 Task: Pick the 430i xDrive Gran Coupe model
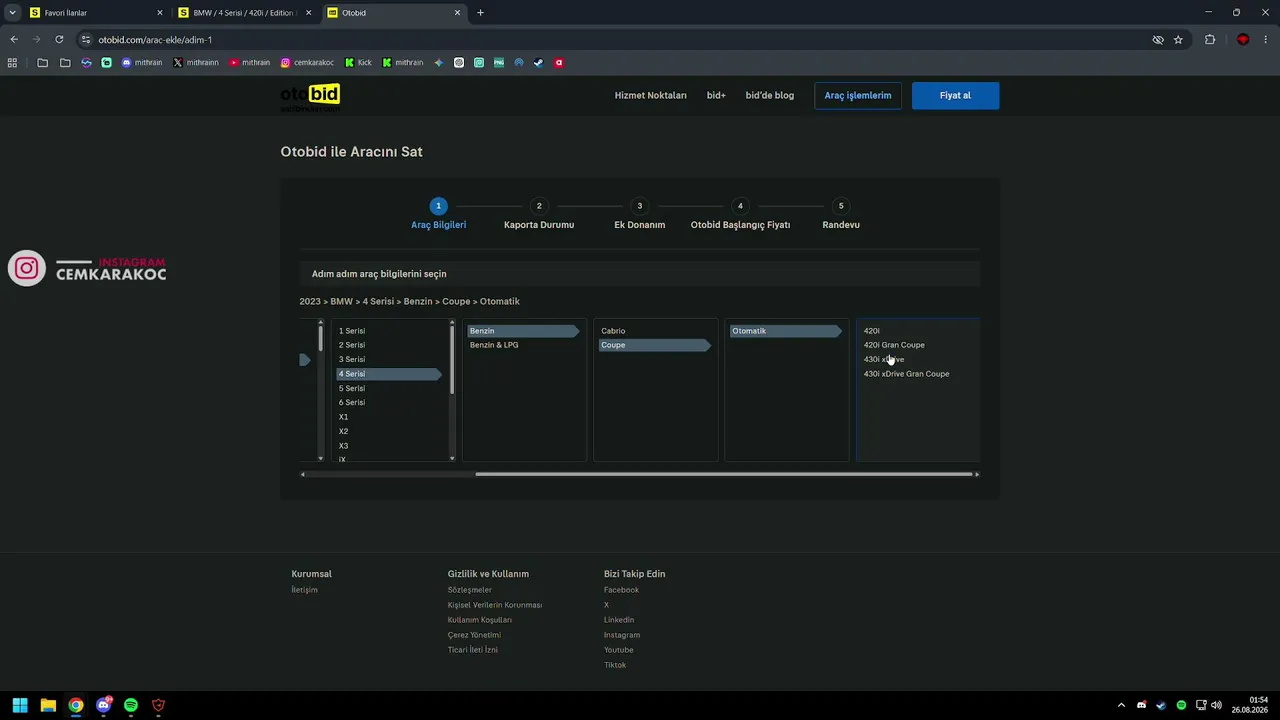[x=907, y=374]
